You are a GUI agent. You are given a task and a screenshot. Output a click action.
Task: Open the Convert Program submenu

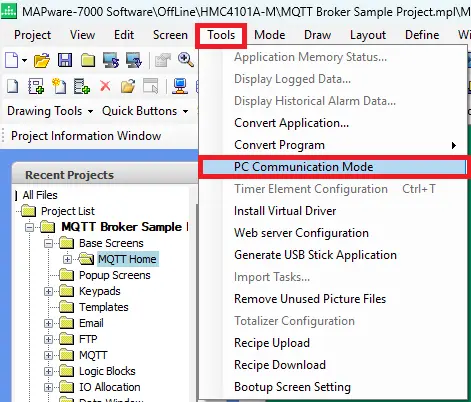click(x=333, y=145)
